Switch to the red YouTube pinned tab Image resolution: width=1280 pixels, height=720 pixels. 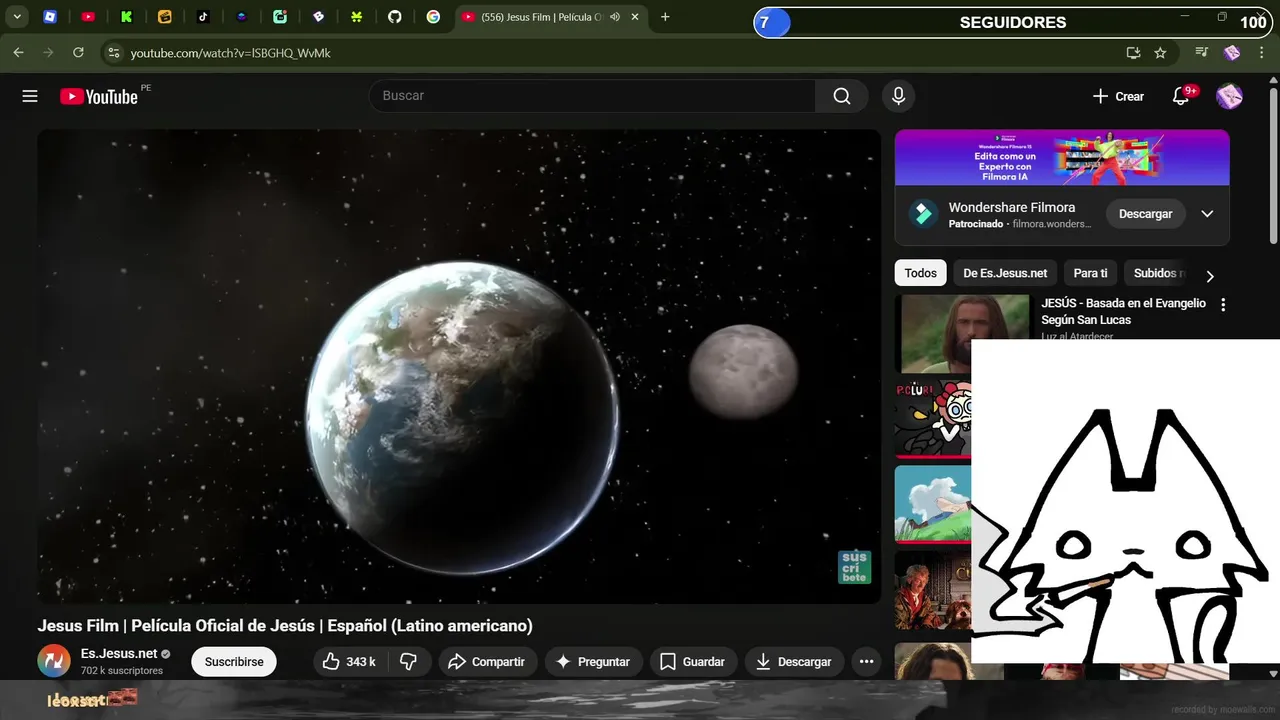pos(88,17)
